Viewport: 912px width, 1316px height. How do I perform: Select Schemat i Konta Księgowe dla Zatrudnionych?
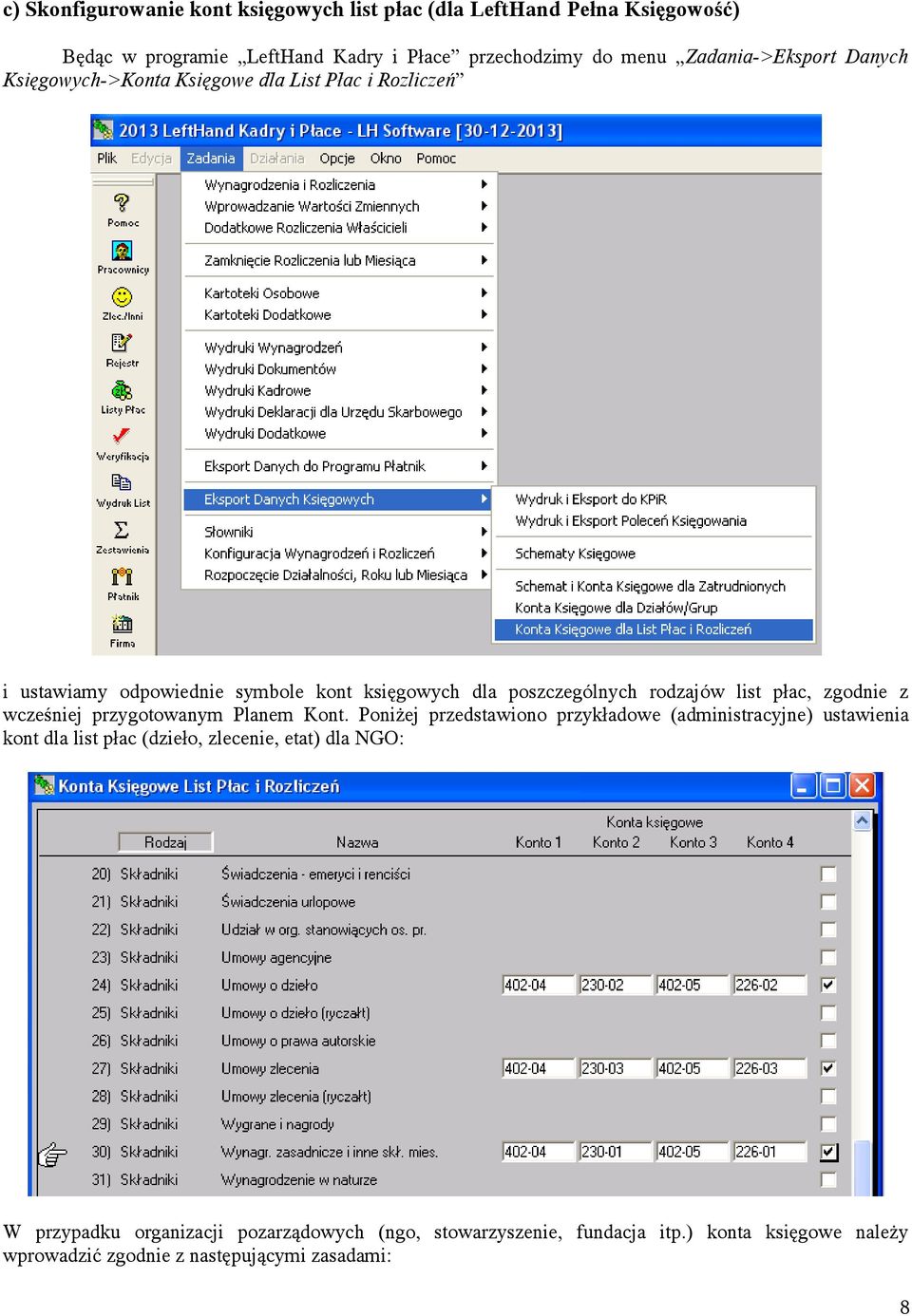(654, 587)
